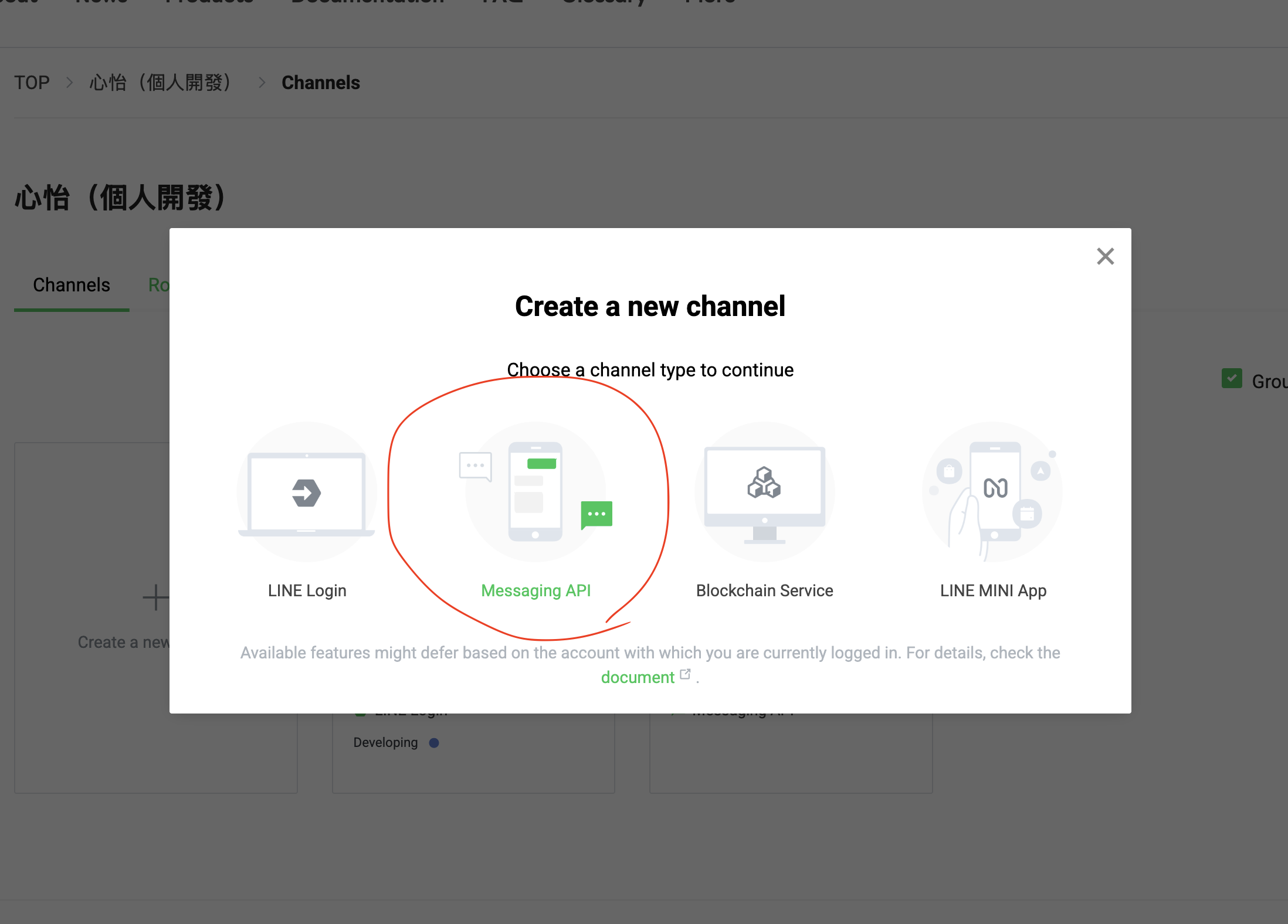Open the document link

[638, 677]
